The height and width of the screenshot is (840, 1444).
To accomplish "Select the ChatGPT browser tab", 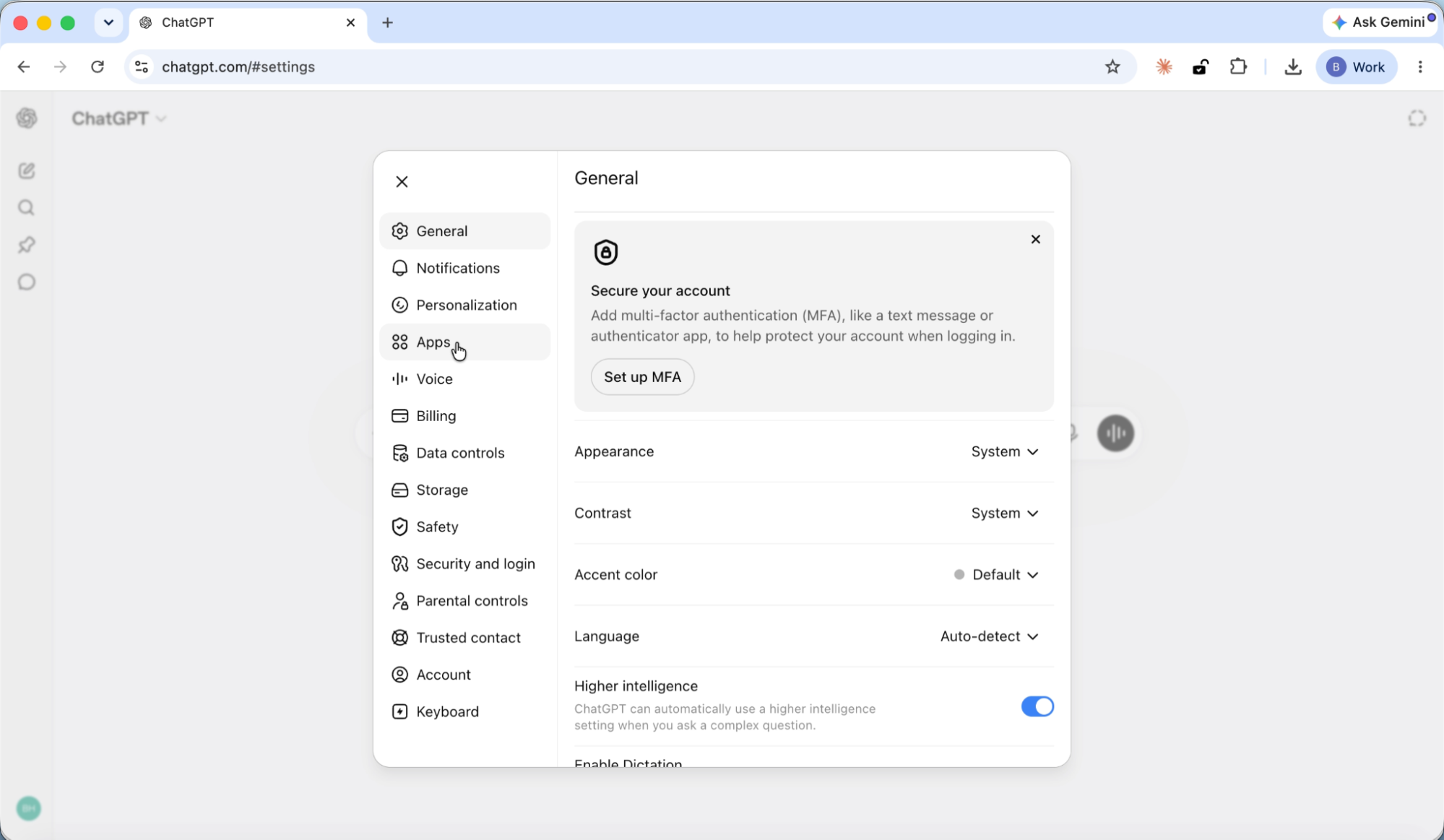I will click(x=248, y=23).
